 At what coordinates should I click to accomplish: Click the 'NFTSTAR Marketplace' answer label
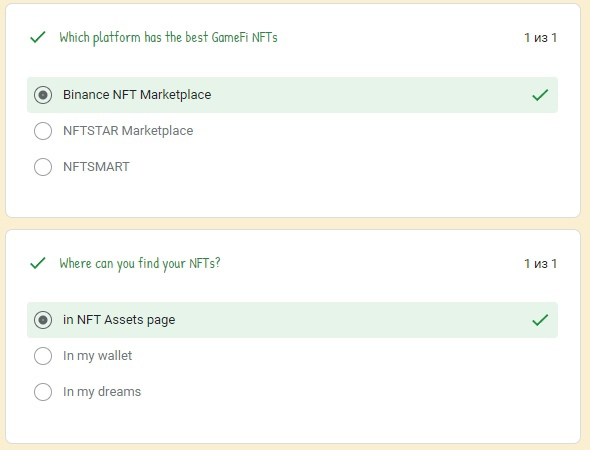128,131
